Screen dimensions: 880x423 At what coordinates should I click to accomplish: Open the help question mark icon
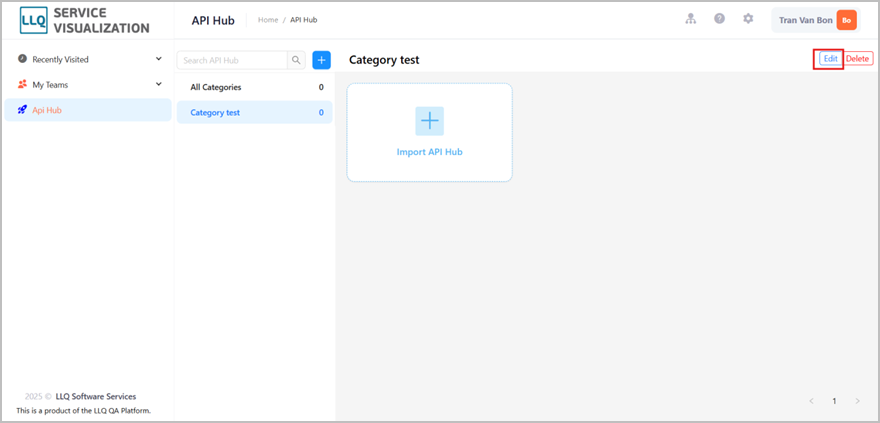719,19
